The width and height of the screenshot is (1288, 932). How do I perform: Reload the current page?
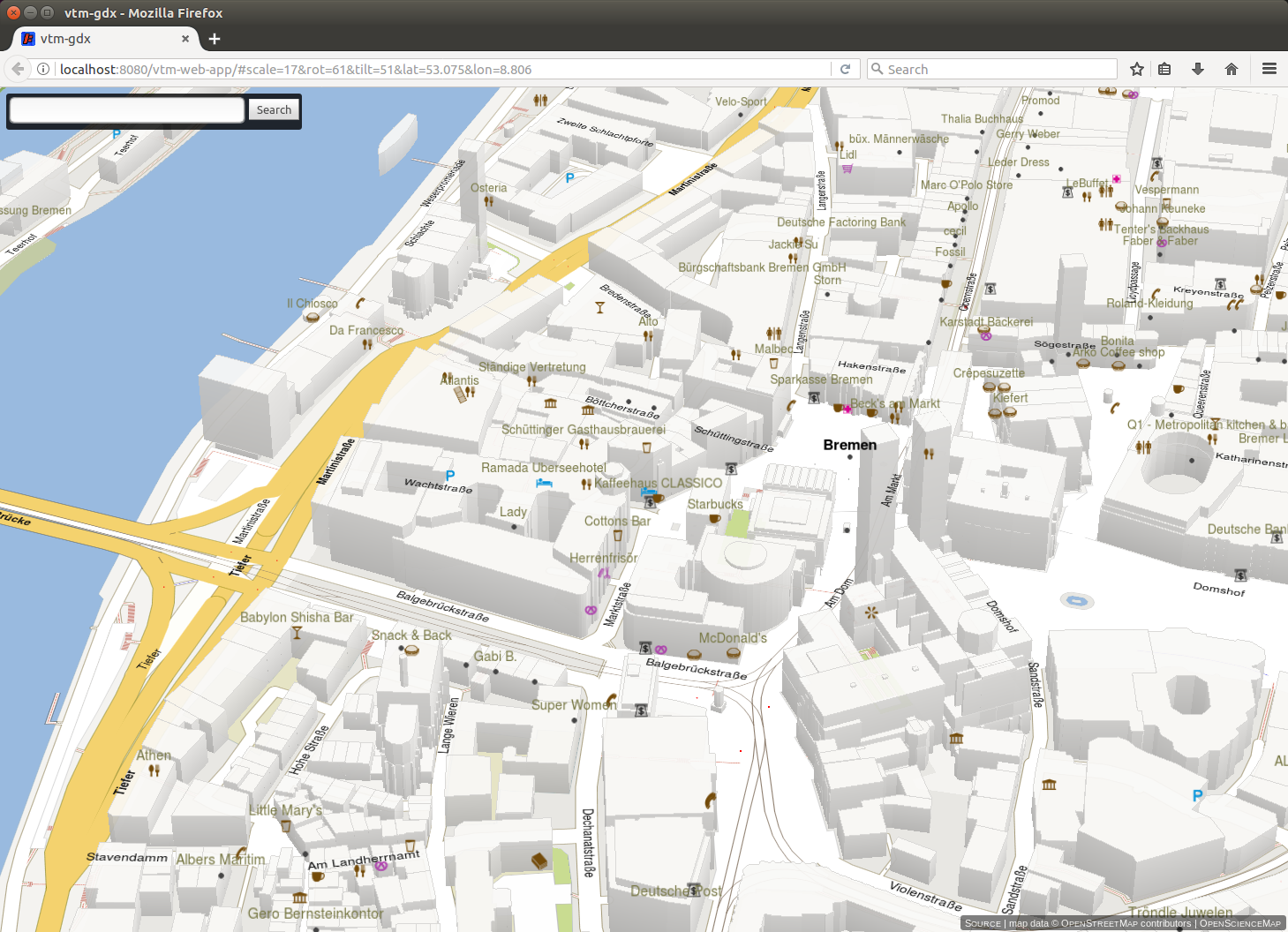(845, 69)
